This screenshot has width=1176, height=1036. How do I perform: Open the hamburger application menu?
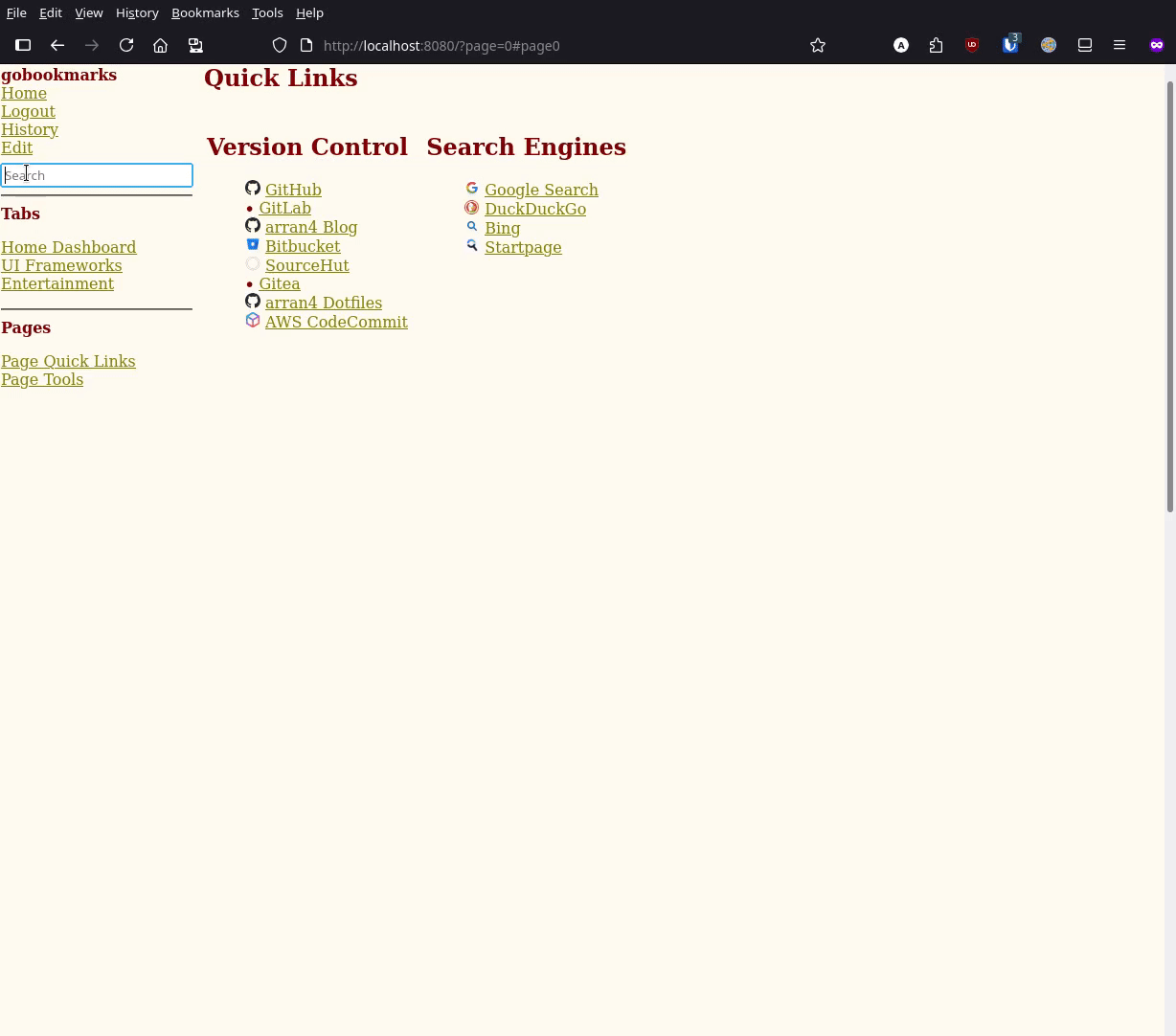[x=1119, y=45]
